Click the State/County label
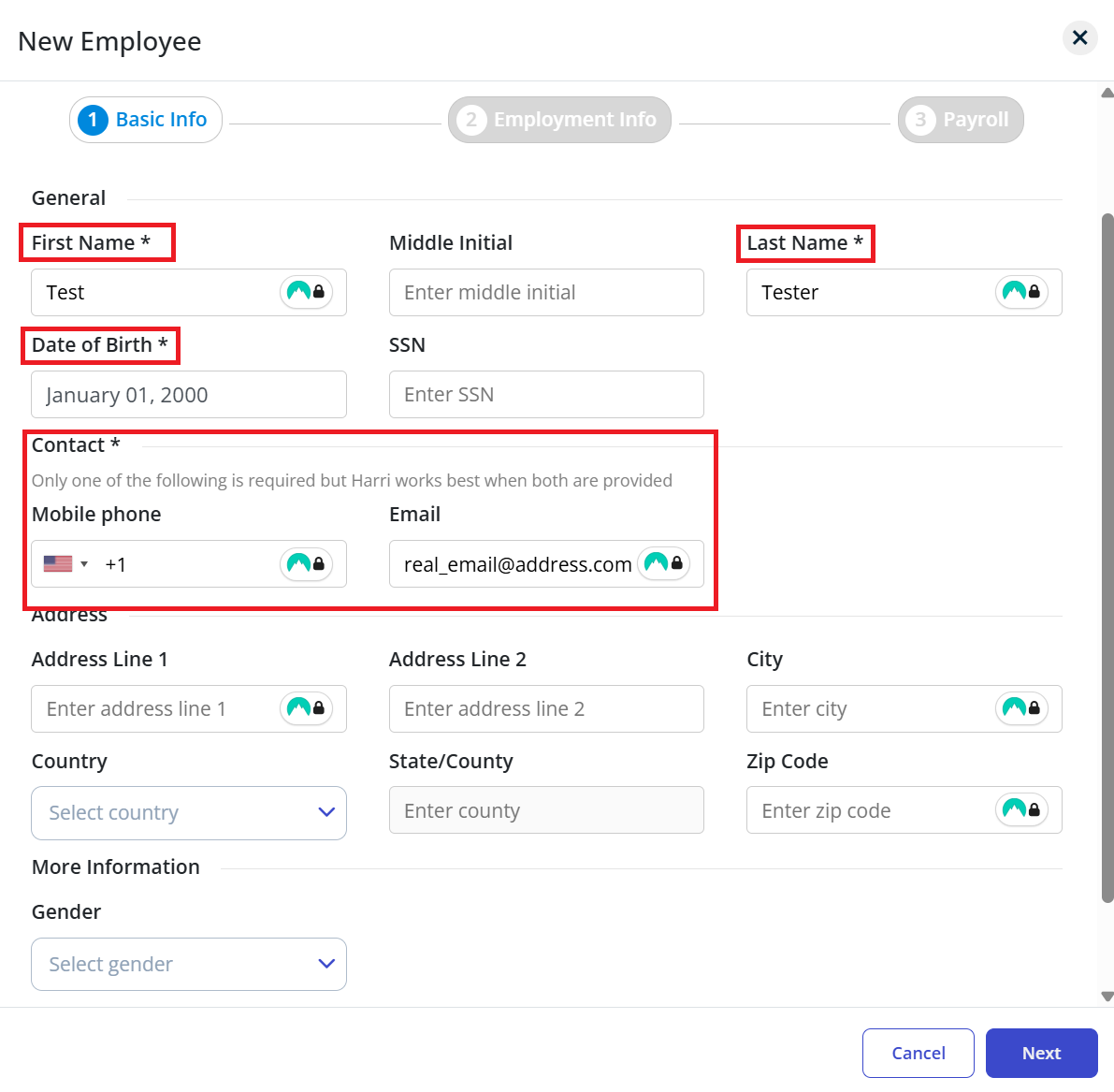This screenshot has height=1092, width=1114. pyautogui.click(x=451, y=762)
